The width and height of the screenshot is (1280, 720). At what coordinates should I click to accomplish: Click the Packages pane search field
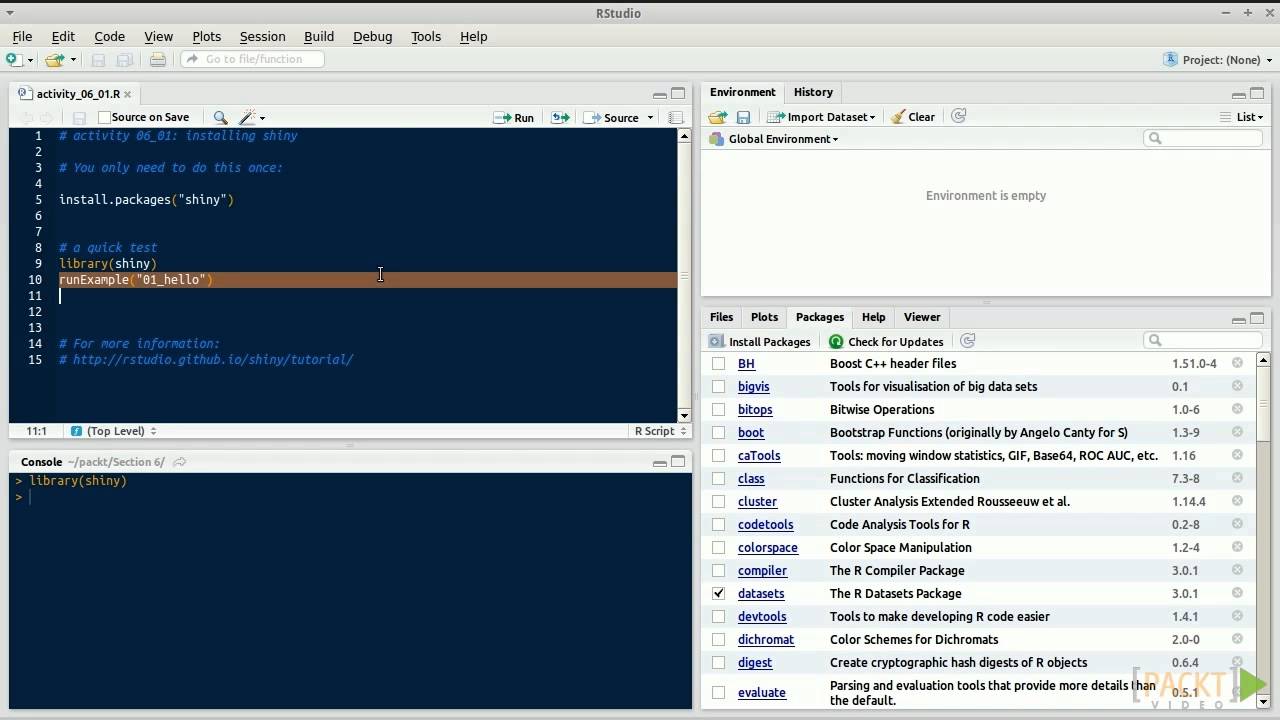1203,340
